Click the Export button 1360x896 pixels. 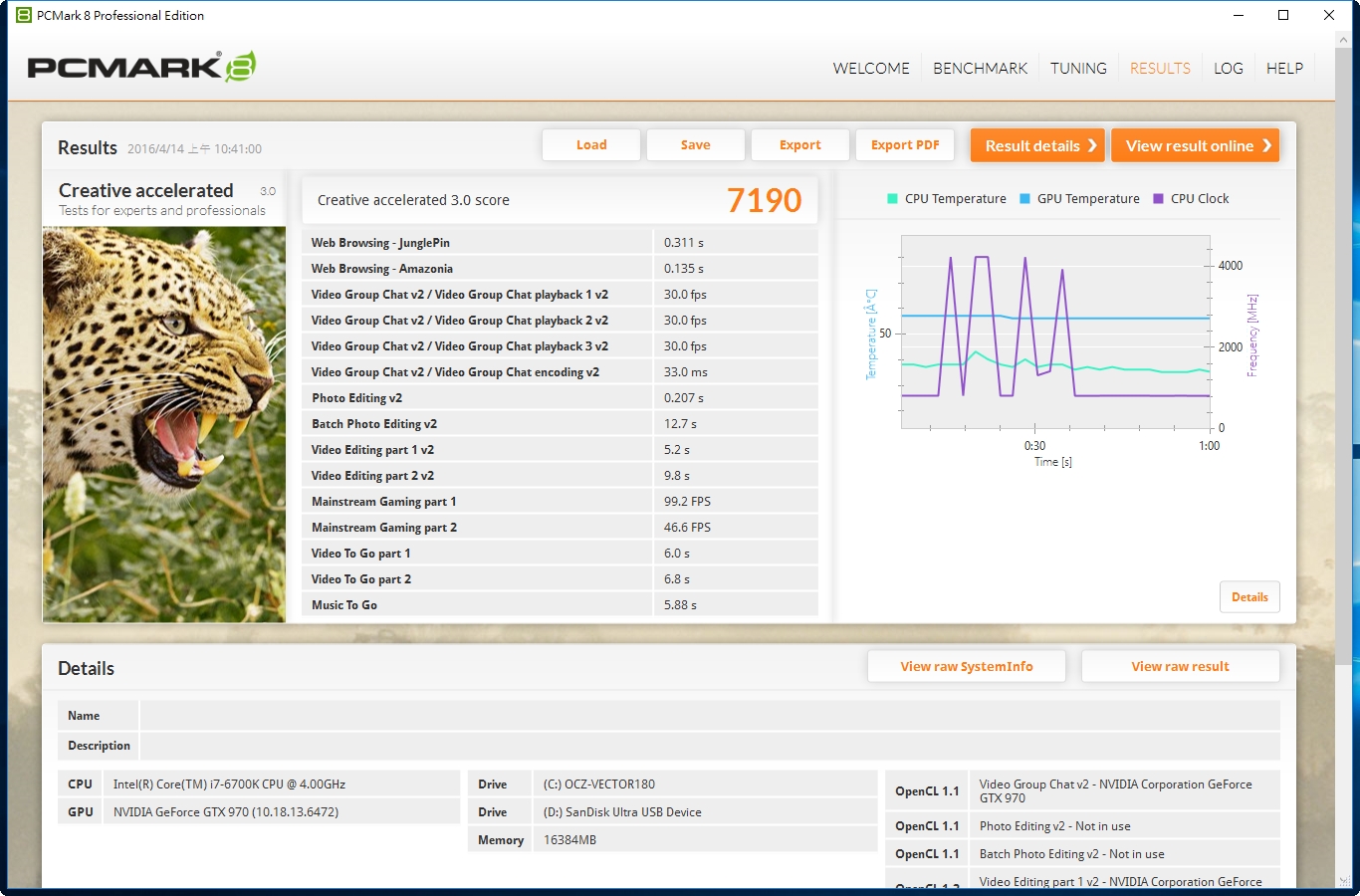[x=800, y=145]
